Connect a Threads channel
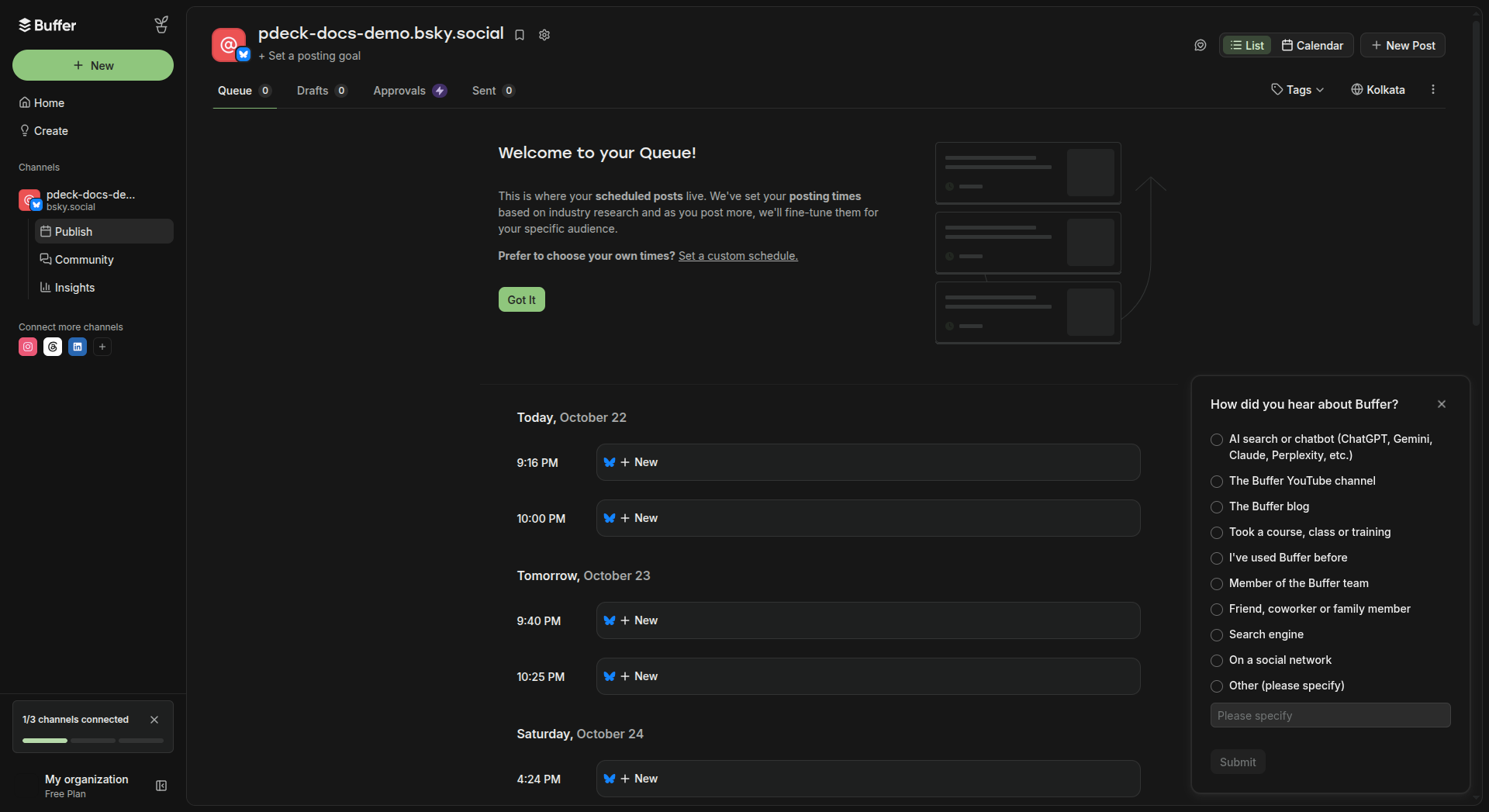The image size is (1489, 812). (53, 347)
